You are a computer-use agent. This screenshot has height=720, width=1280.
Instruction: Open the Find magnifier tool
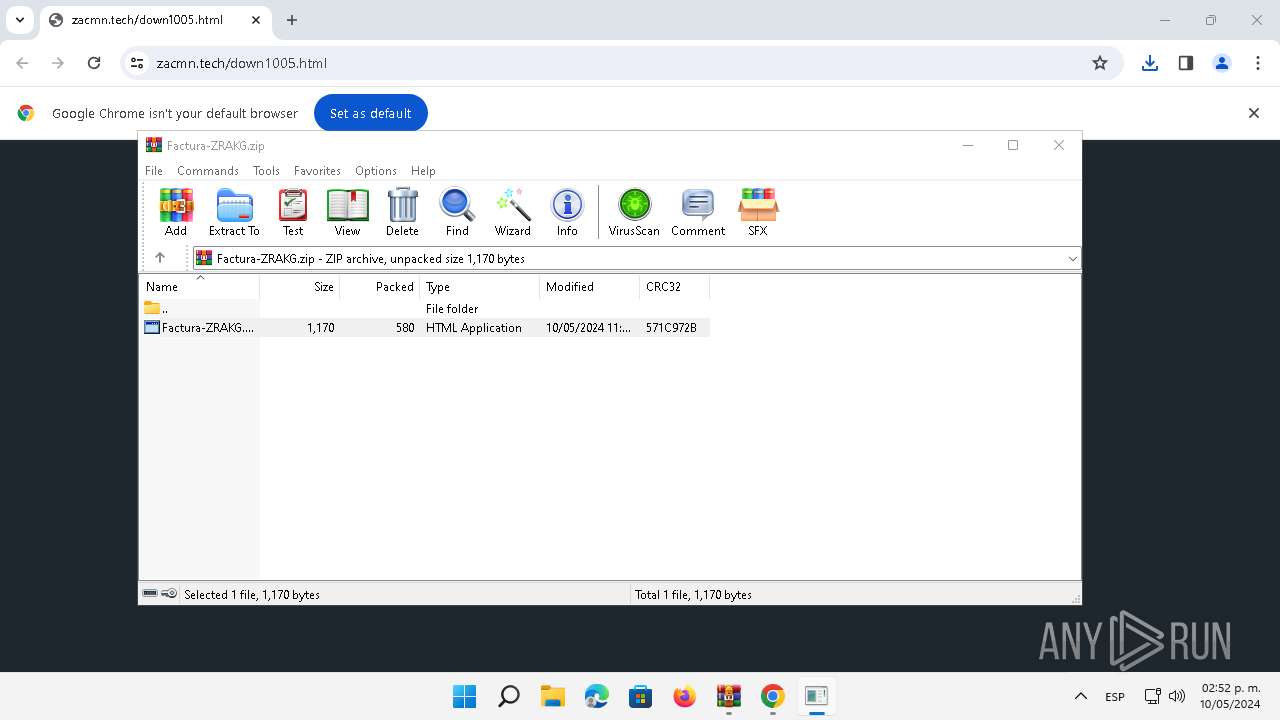457,212
